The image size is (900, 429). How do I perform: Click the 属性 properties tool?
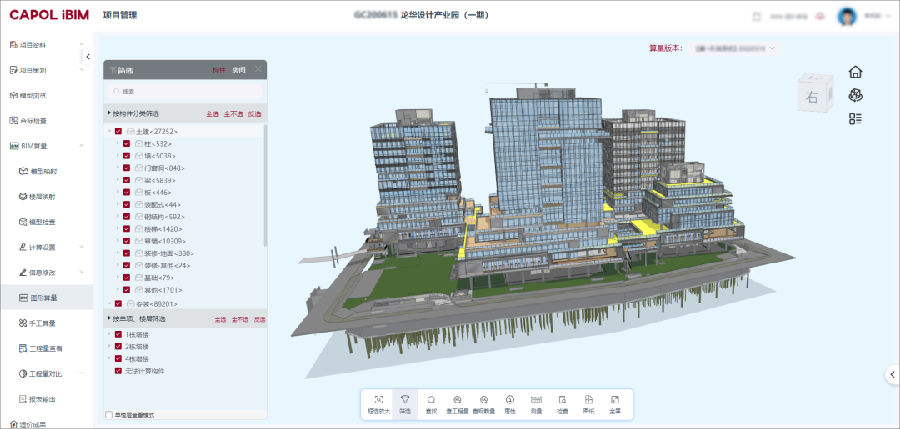click(x=510, y=402)
